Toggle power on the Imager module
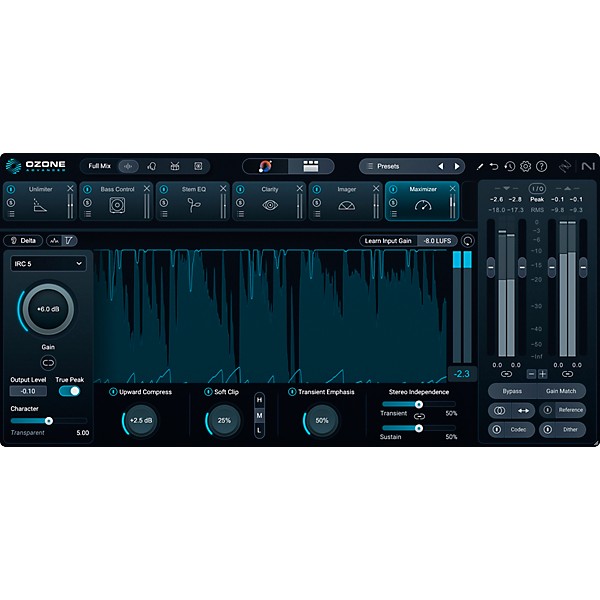 tap(317, 189)
